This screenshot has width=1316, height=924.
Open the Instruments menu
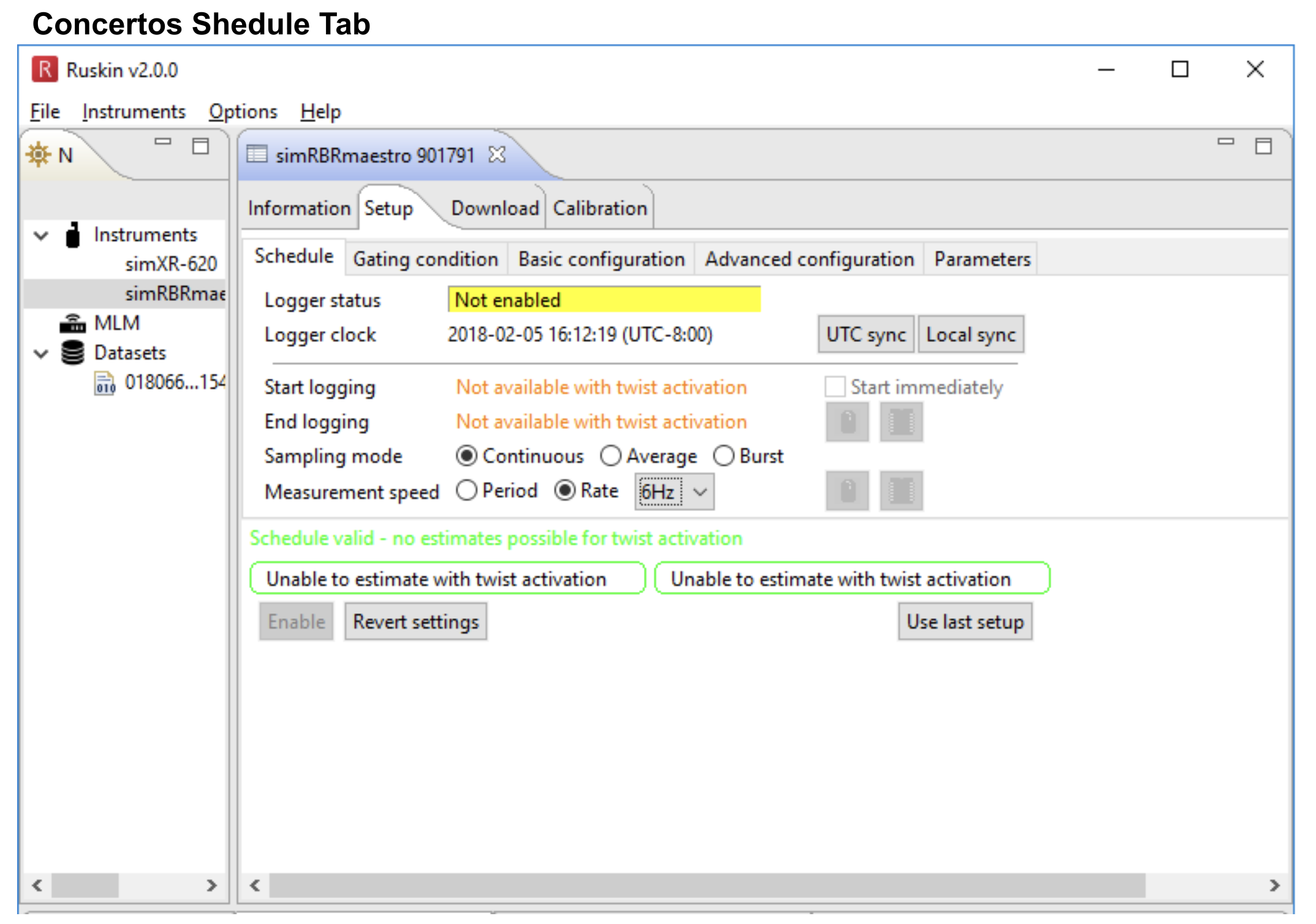(134, 112)
